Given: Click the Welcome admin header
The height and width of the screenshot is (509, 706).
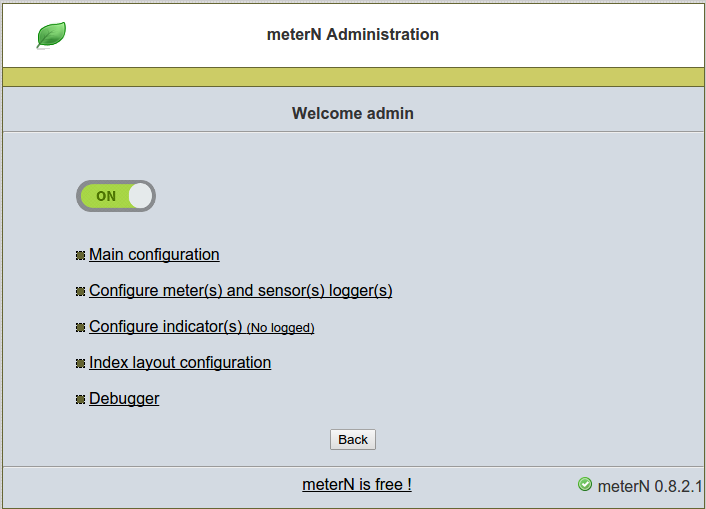Looking at the screenshot, I should click(353, 114).
